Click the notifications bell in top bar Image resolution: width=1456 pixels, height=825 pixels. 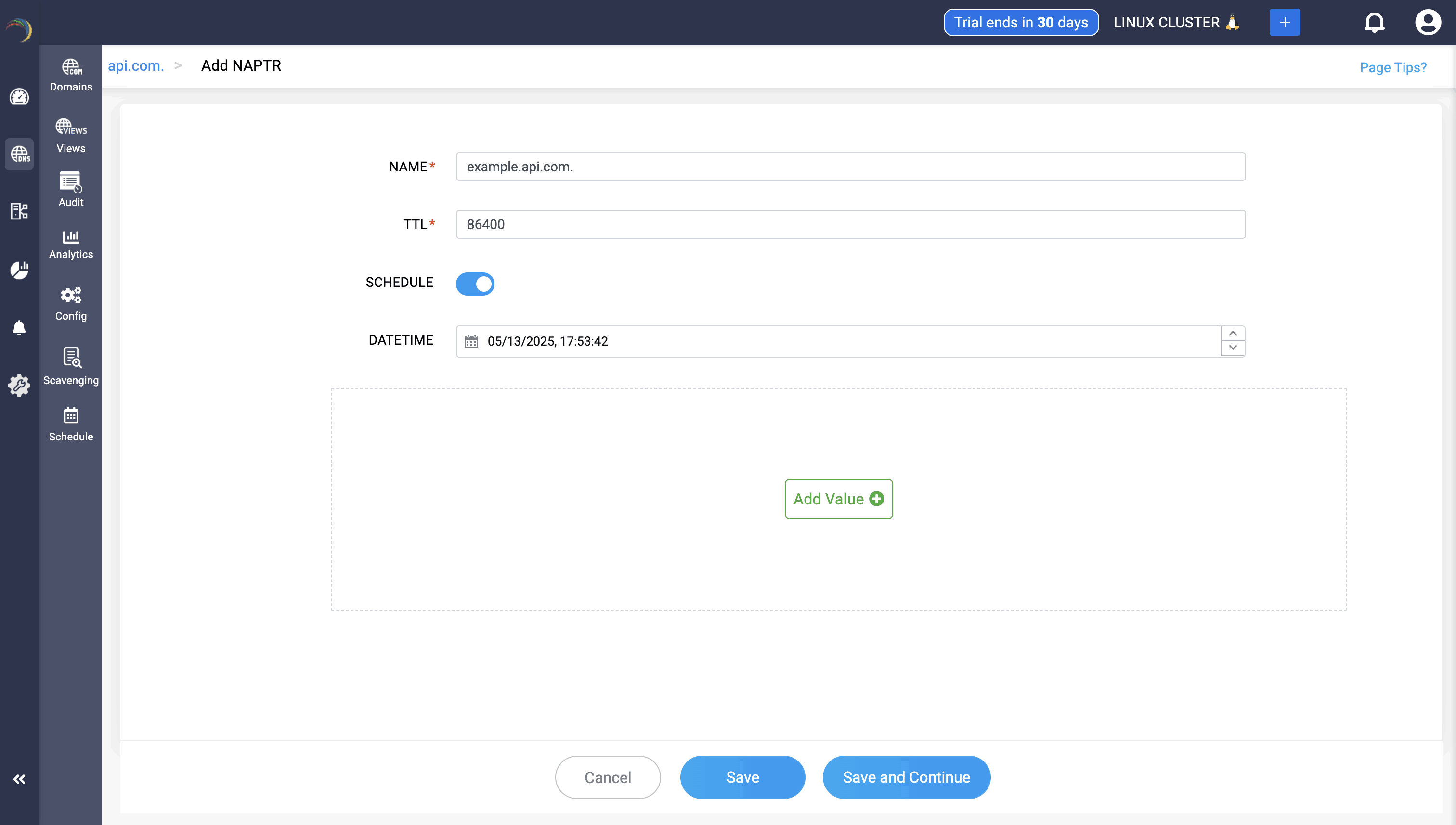[x=1374, y=23]
